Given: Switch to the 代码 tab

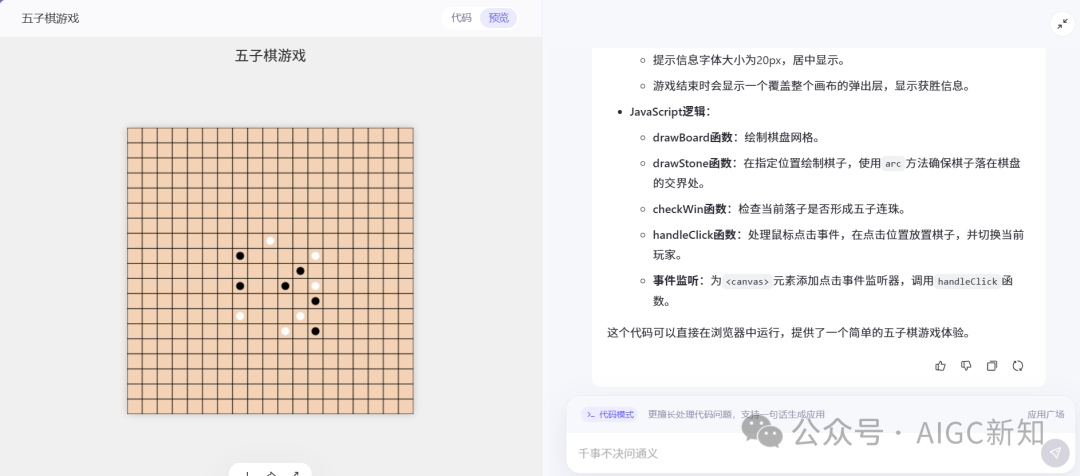Looking at the screenshot, I should coord(461,18).
